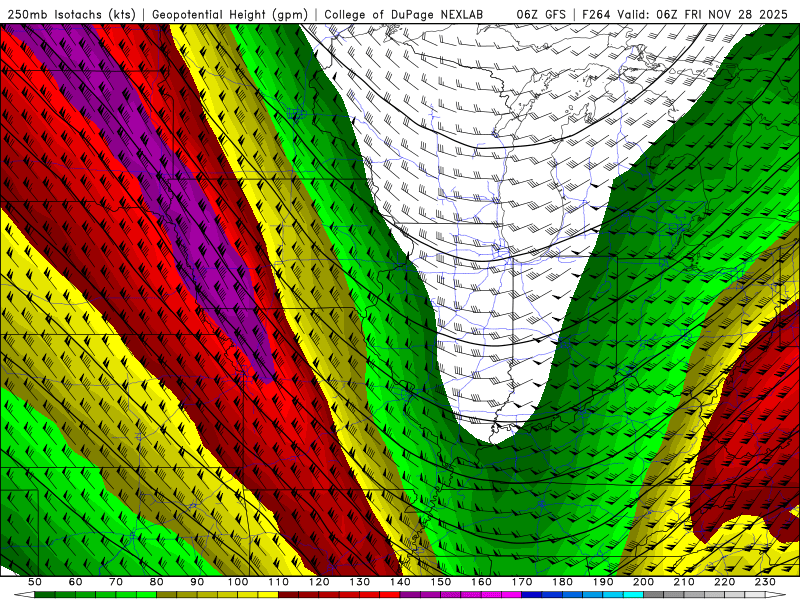Viewport: 800px width, 600px height.
Task: Click the "F264 Valid: 06Z FRI NOV 28 2025" text
Action: 685,15
